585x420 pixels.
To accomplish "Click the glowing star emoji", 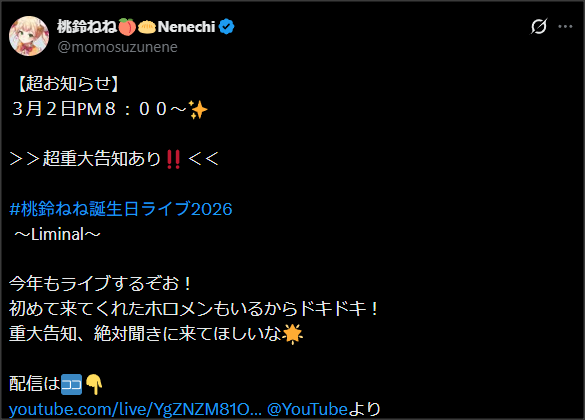I will click(292, 334).
